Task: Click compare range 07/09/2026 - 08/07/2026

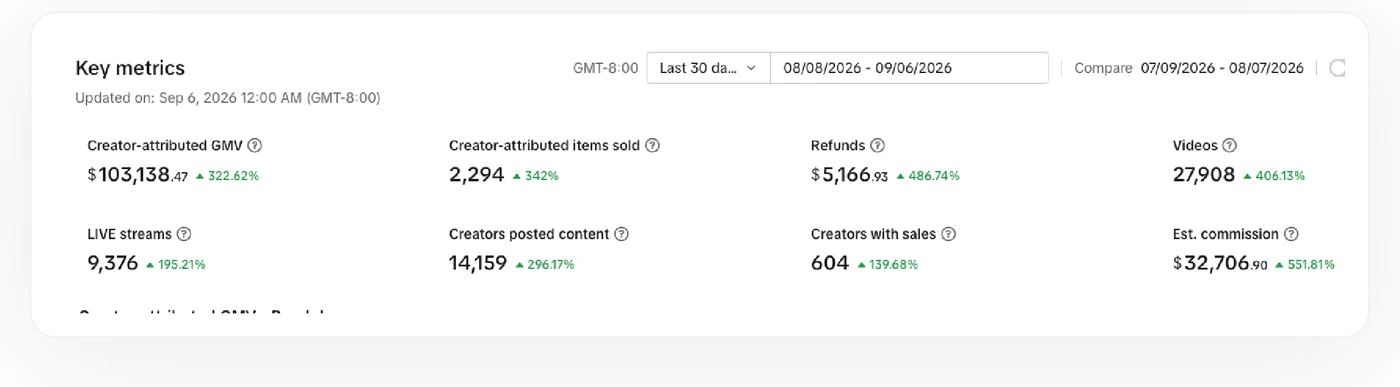Action: point(1222,68)
